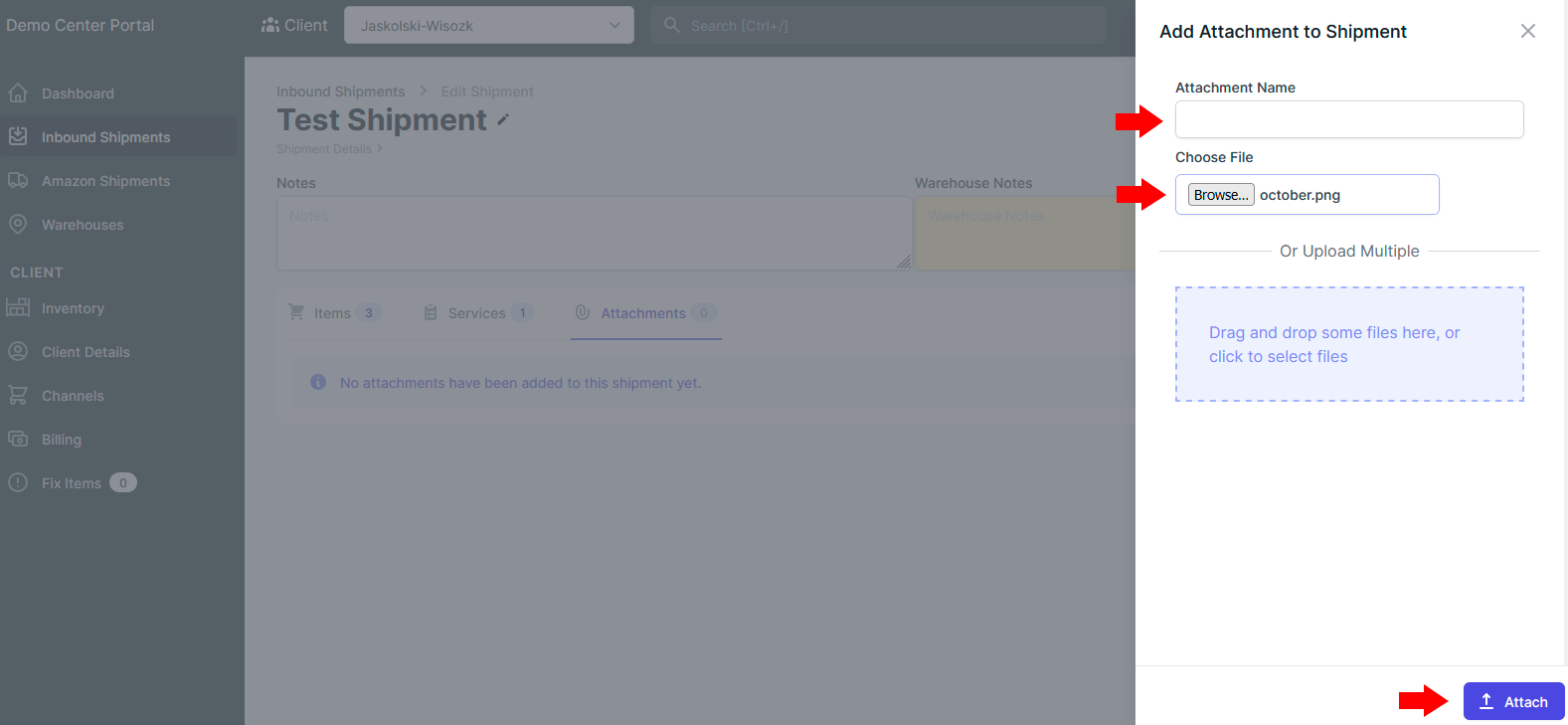Click the Dashboard home icon
The width and height of the screenshot is (1568, 725).
click(18, 93)
